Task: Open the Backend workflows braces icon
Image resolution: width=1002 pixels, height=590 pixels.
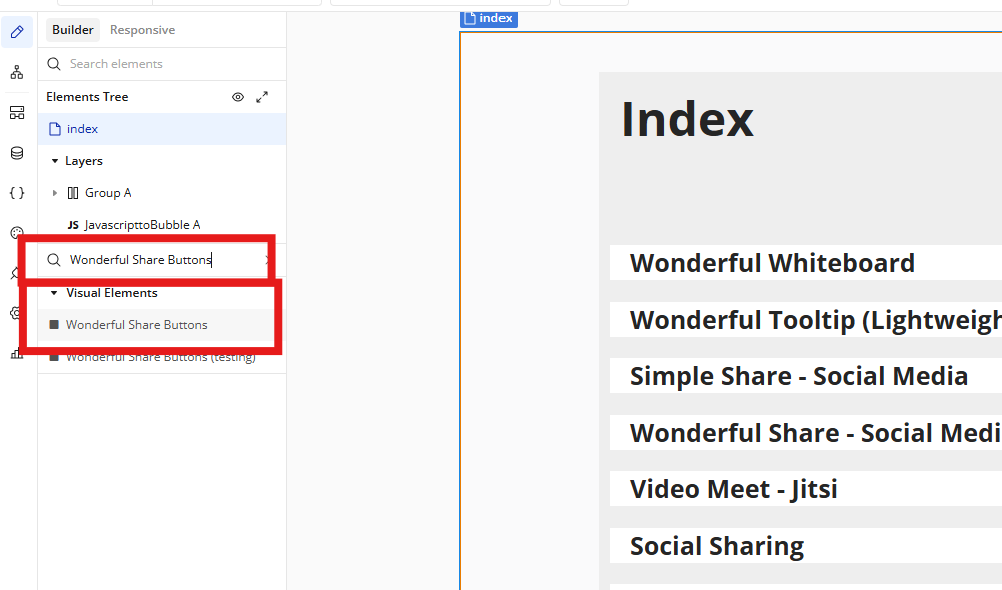Action: tap(17, 193)
